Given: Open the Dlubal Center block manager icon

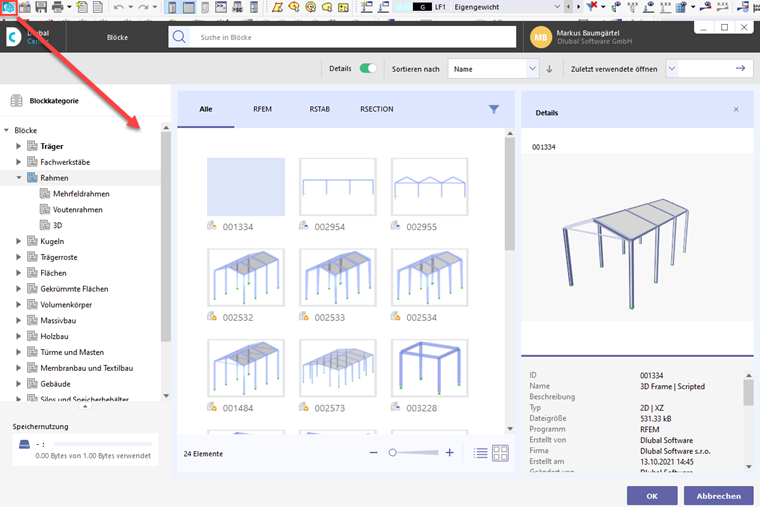Looking at the screenshot, I should click(9, 7).
